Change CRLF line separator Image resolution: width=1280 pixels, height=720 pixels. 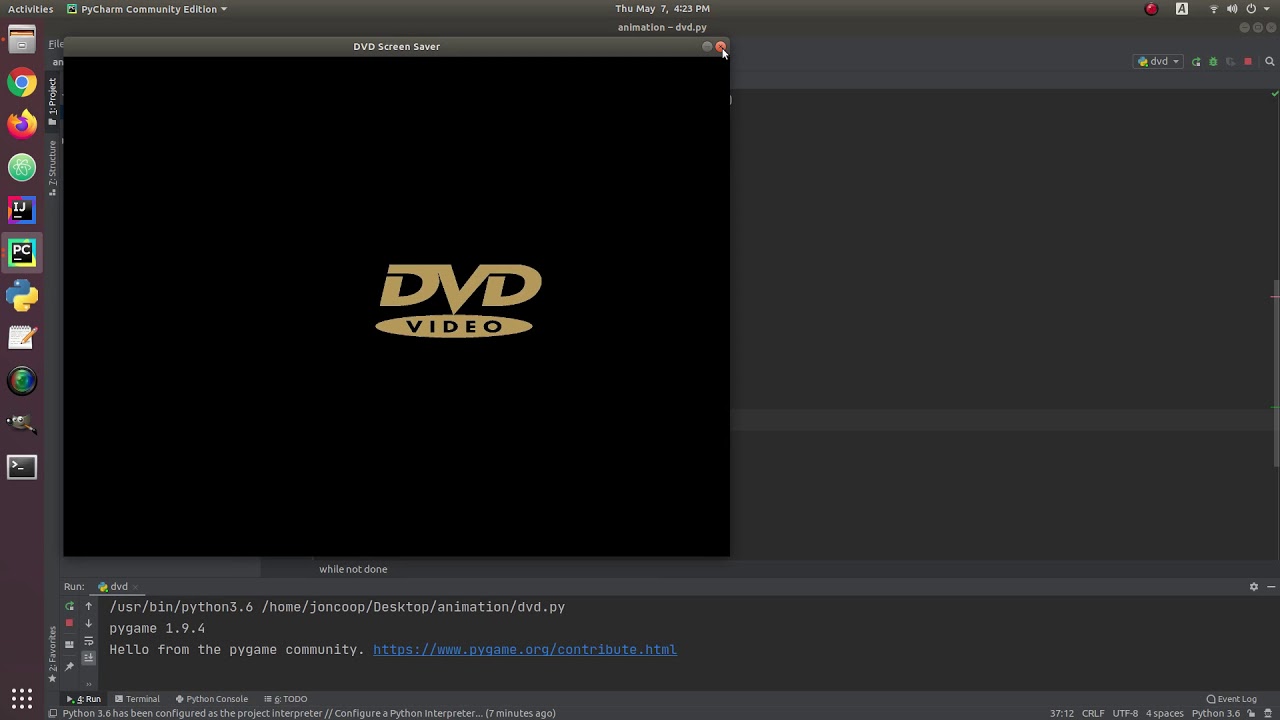pos(1093,713)
